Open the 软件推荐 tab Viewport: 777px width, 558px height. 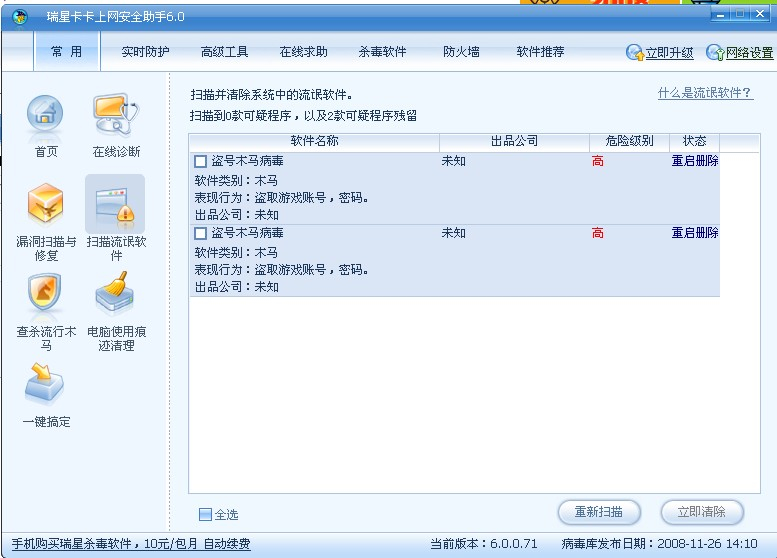click(x=540, y=52)
